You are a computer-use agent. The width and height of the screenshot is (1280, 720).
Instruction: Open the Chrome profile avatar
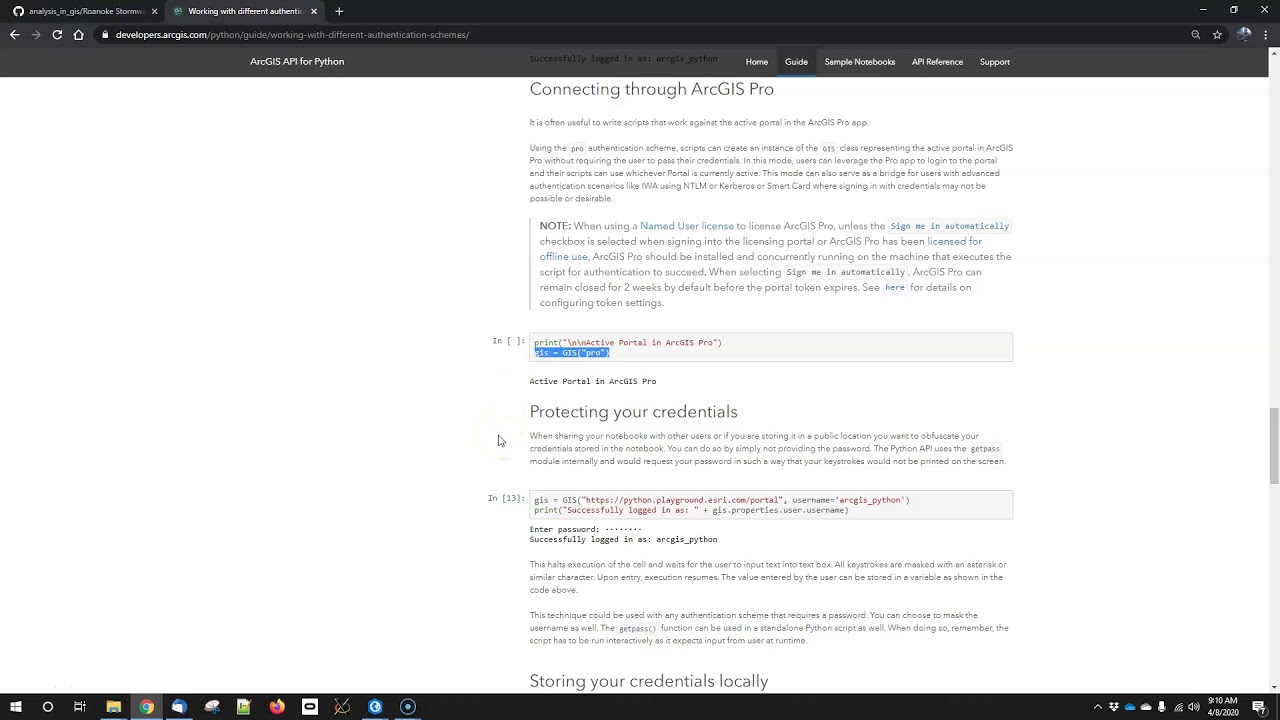1244,35
